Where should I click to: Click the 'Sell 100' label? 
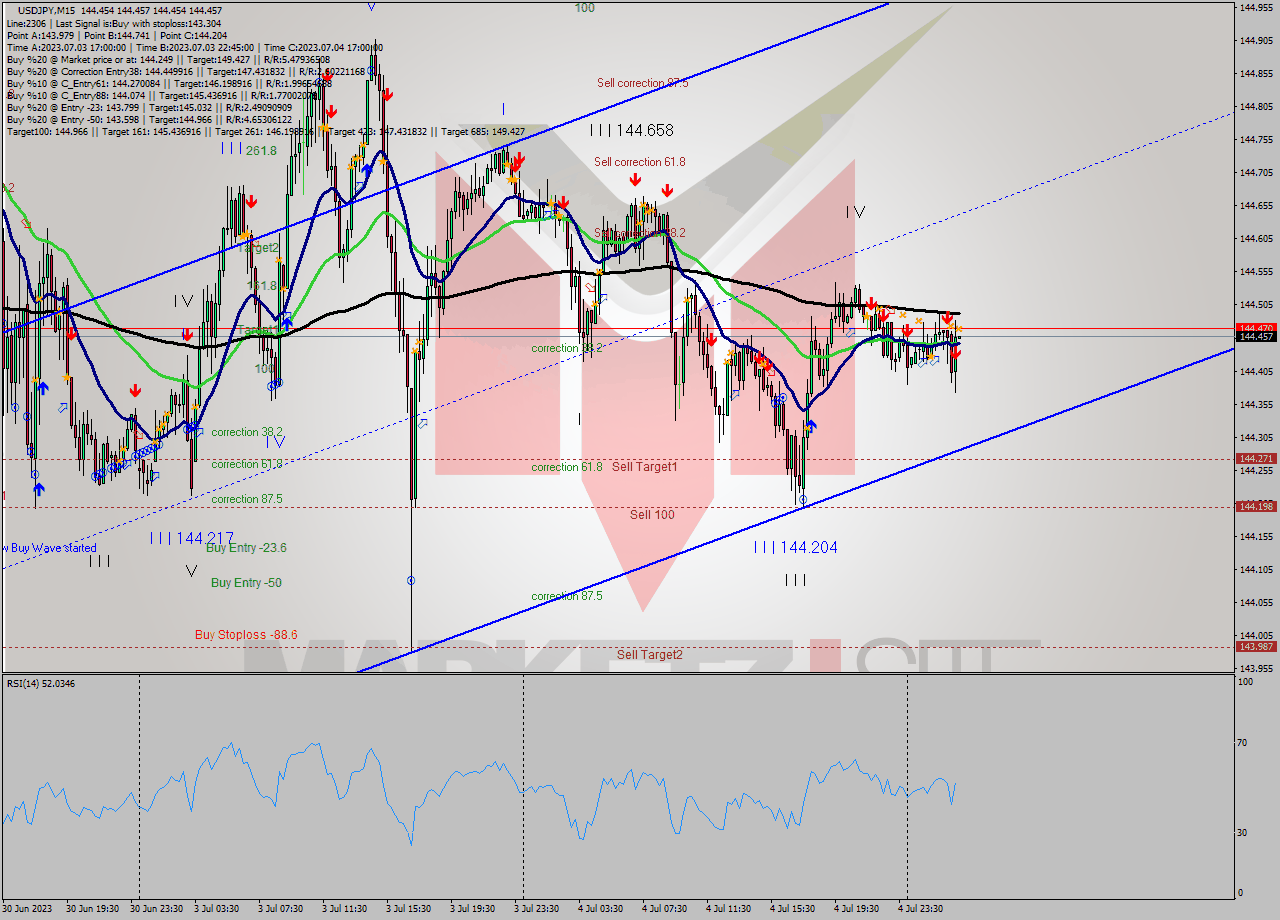click(x=652, y=515)
